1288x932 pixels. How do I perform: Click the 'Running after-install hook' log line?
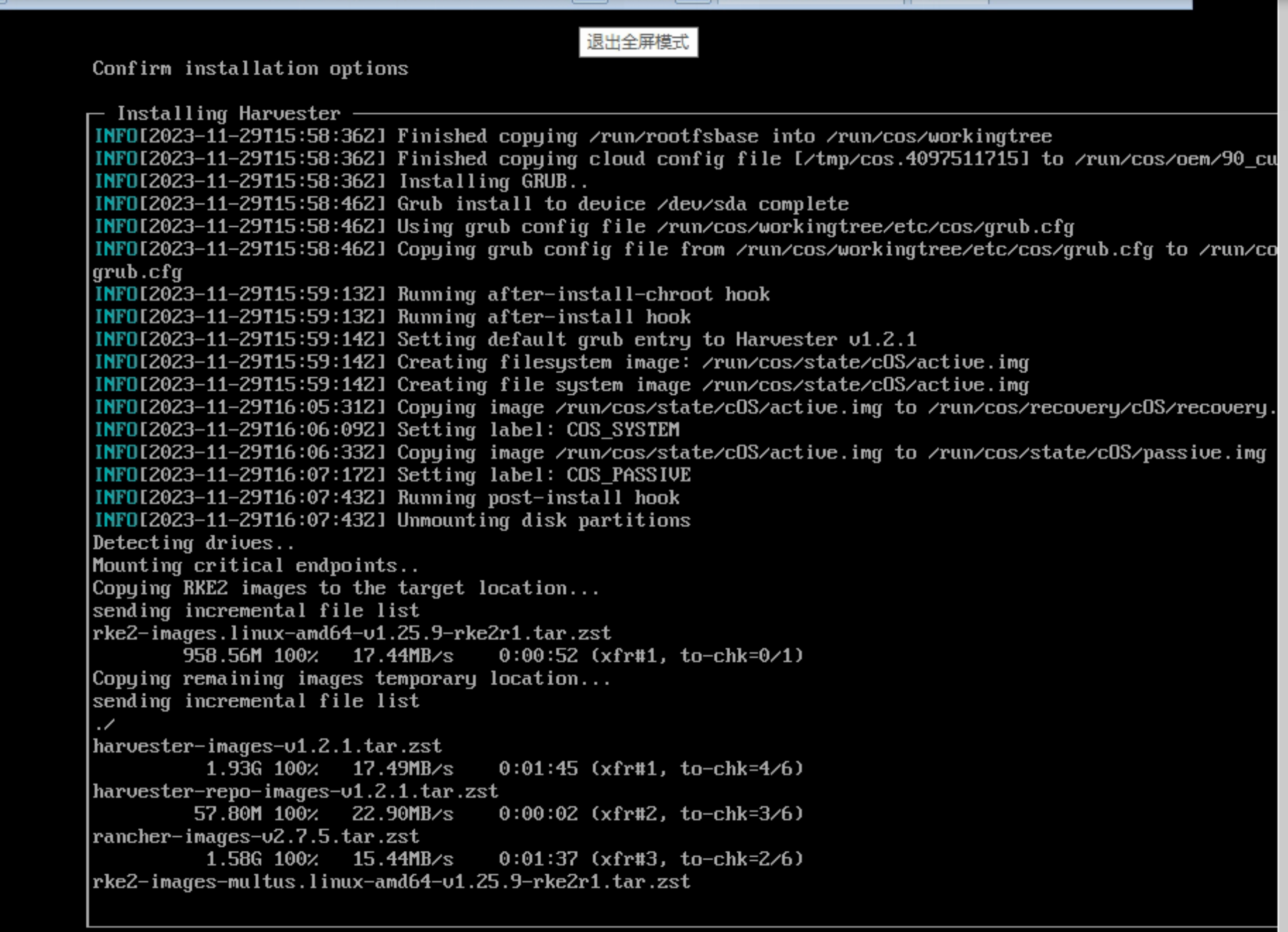392,317
